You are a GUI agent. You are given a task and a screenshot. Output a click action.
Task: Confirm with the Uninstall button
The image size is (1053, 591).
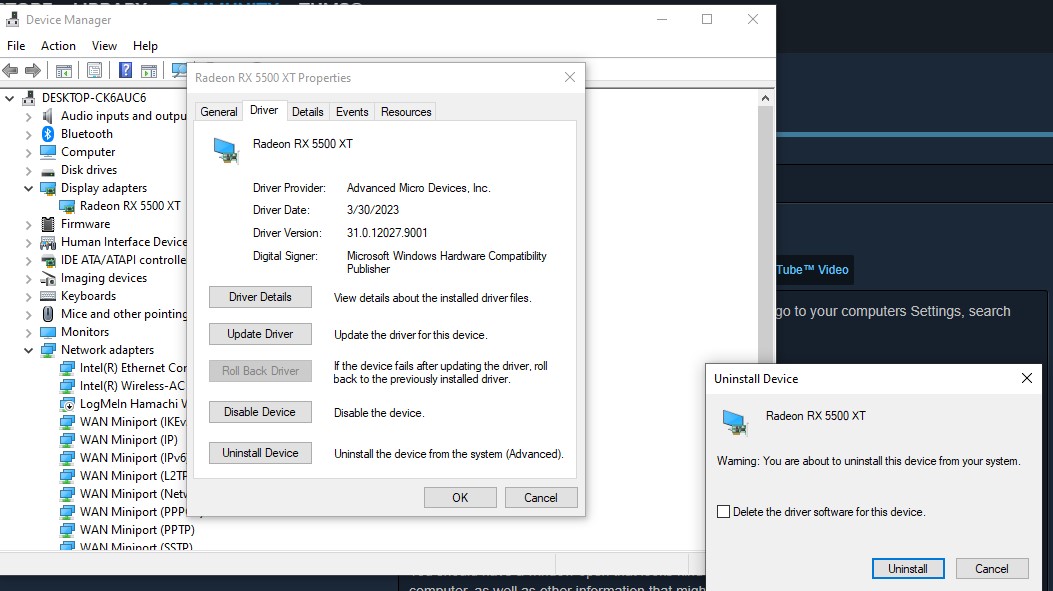908,569
